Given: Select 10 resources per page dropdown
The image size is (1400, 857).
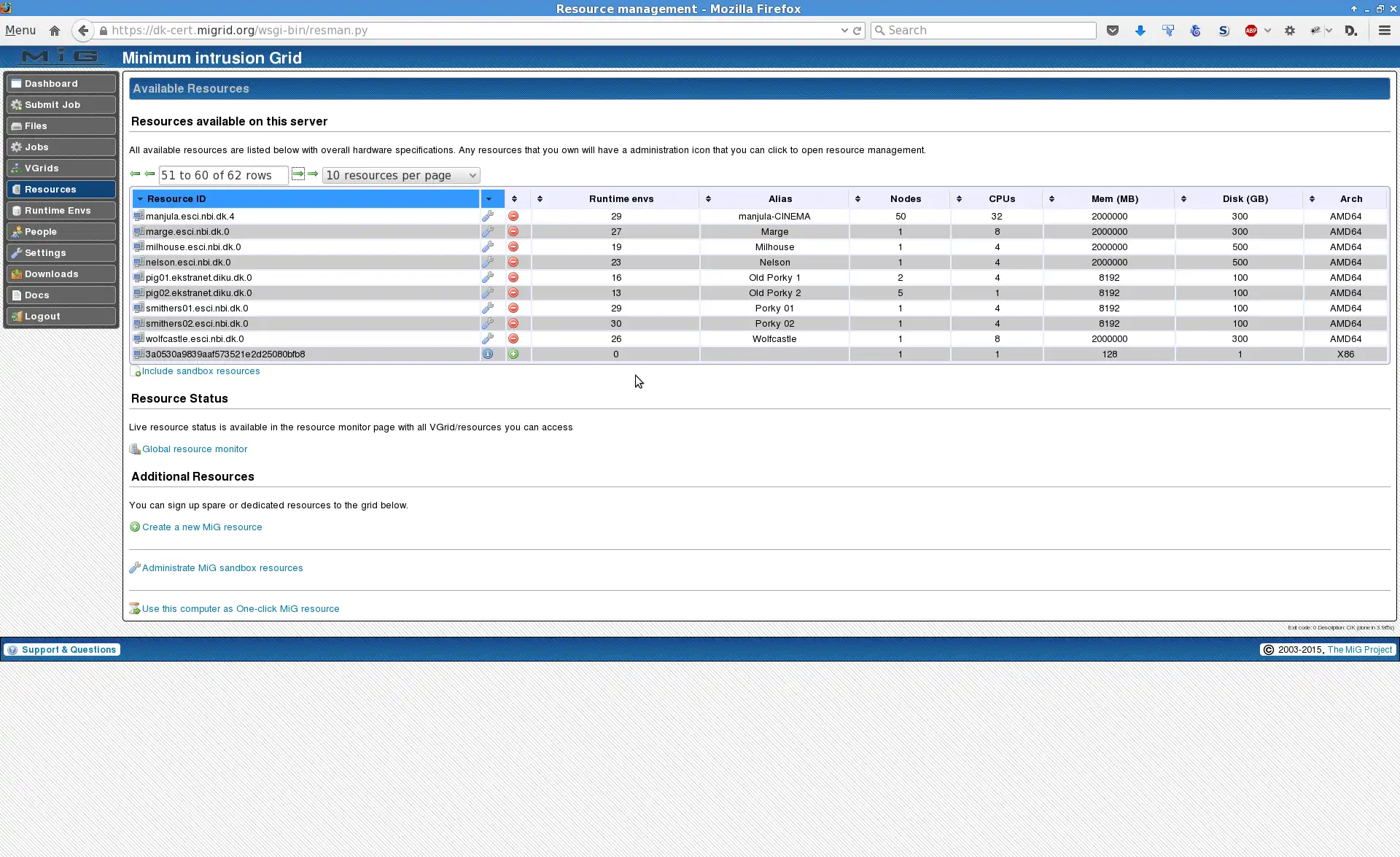Looking at the screenshot, I should tap(400, 174).
